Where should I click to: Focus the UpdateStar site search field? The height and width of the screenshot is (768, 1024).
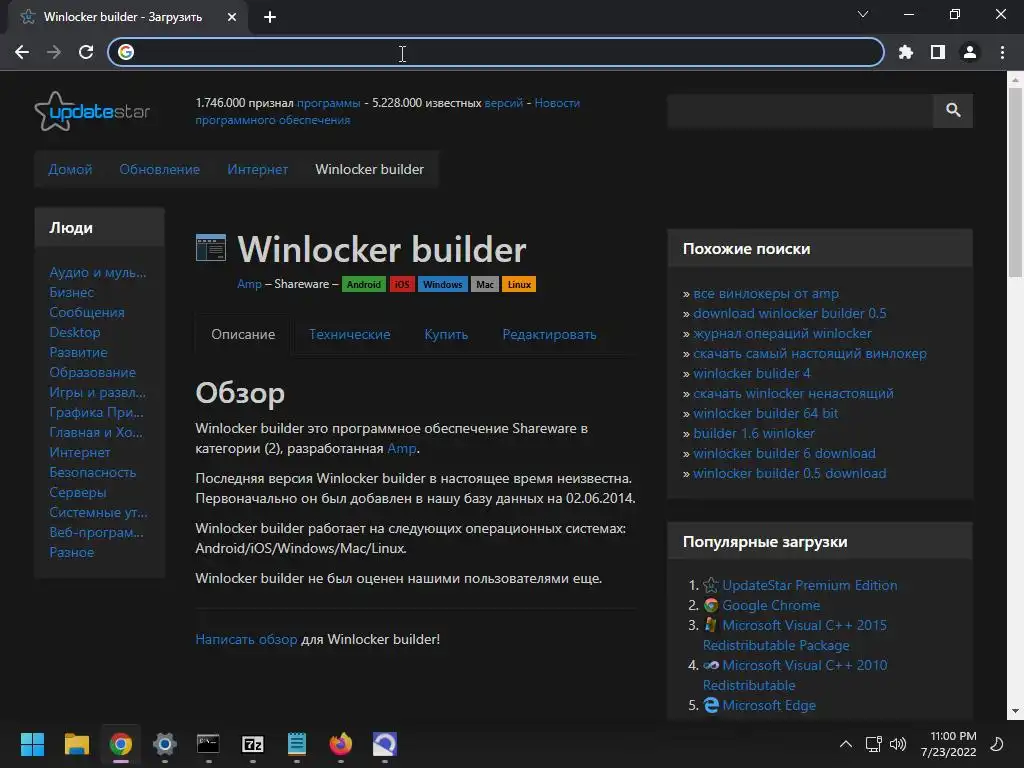[800, 110]
